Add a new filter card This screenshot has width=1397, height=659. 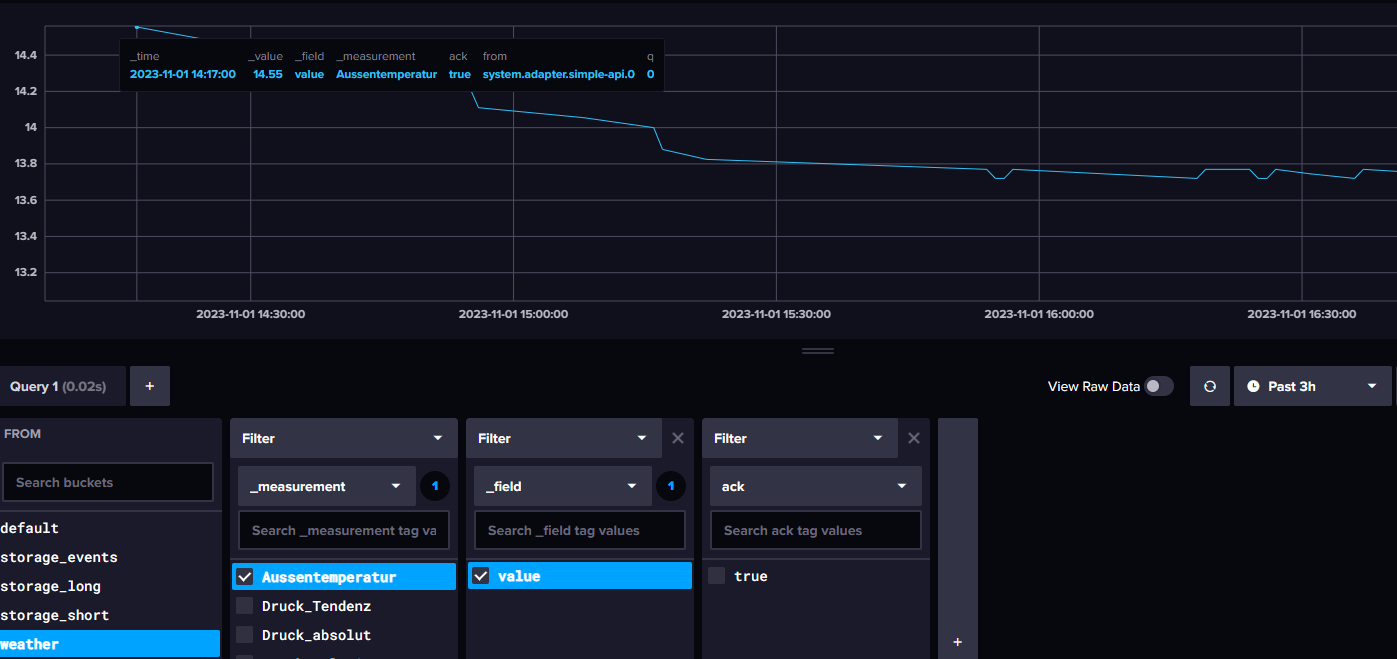tap(957, 642)
